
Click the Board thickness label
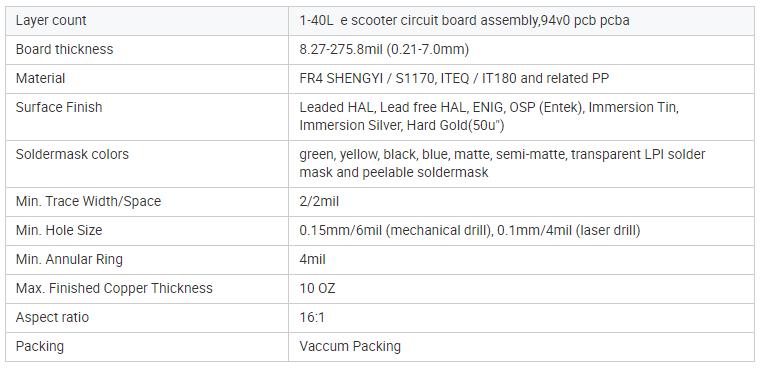[x=64, y=49]
